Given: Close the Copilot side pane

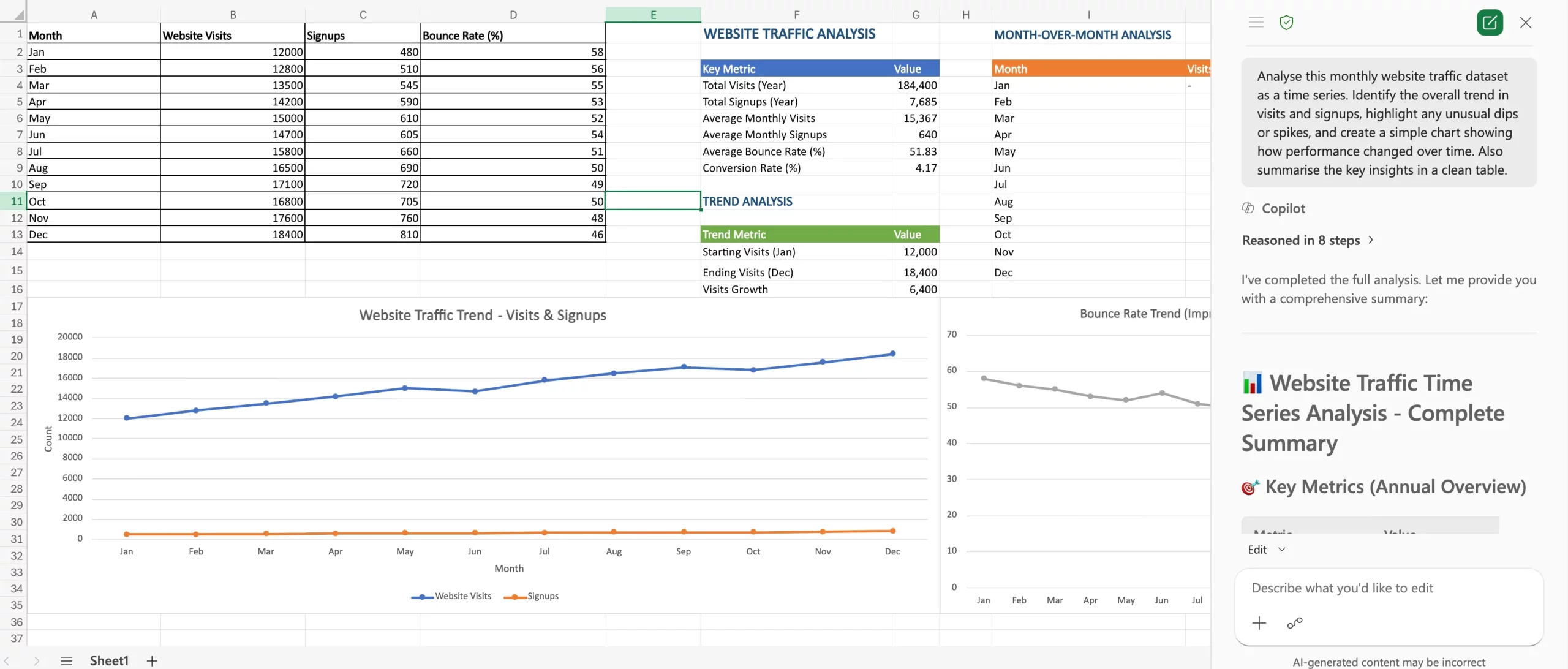Looking at the screenshot, I should 1526,23.
